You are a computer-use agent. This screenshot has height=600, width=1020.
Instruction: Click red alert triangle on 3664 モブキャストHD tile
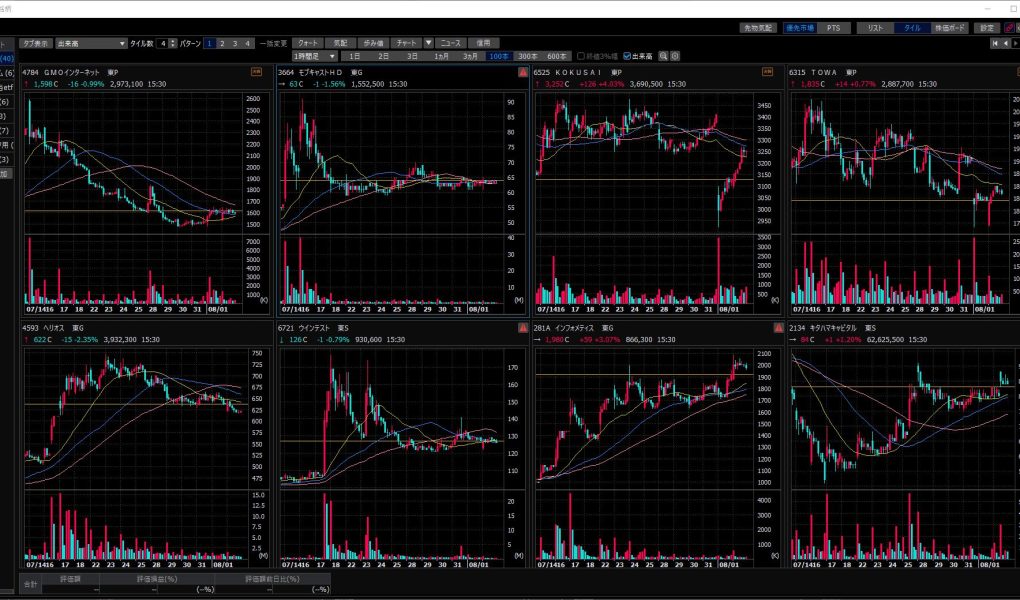coord(522,73)
